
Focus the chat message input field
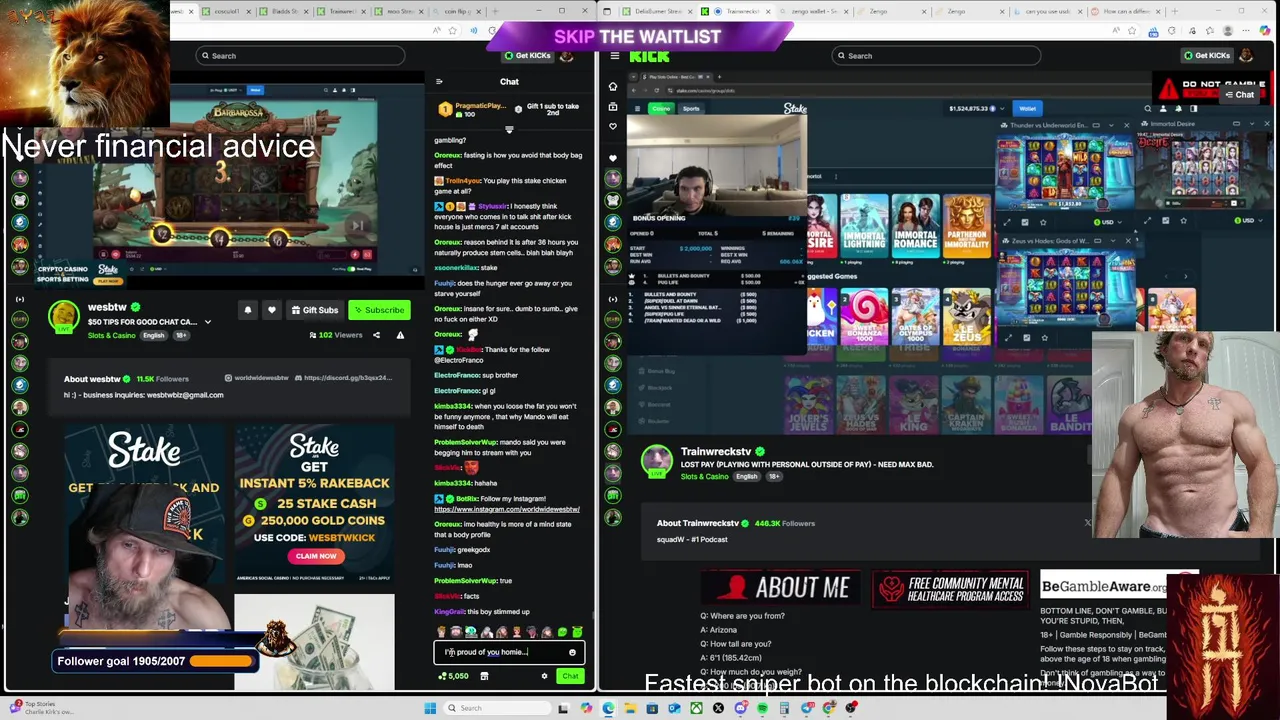coord(509,652)
